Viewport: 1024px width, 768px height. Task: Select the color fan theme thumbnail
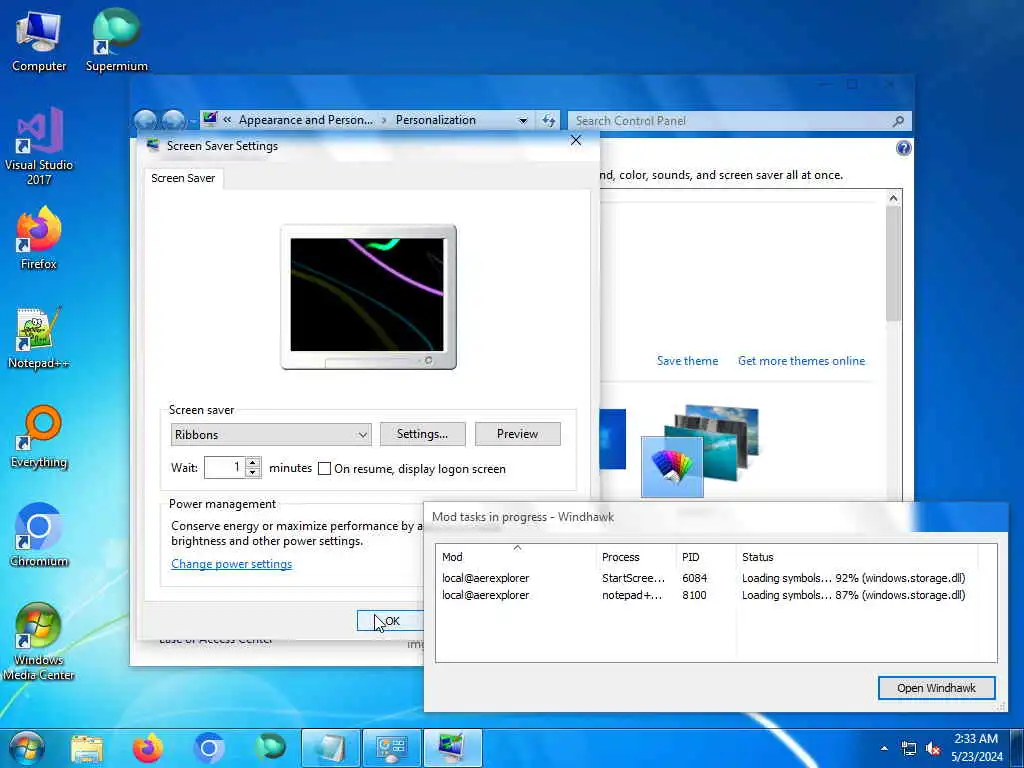click(x=672, y=466)
